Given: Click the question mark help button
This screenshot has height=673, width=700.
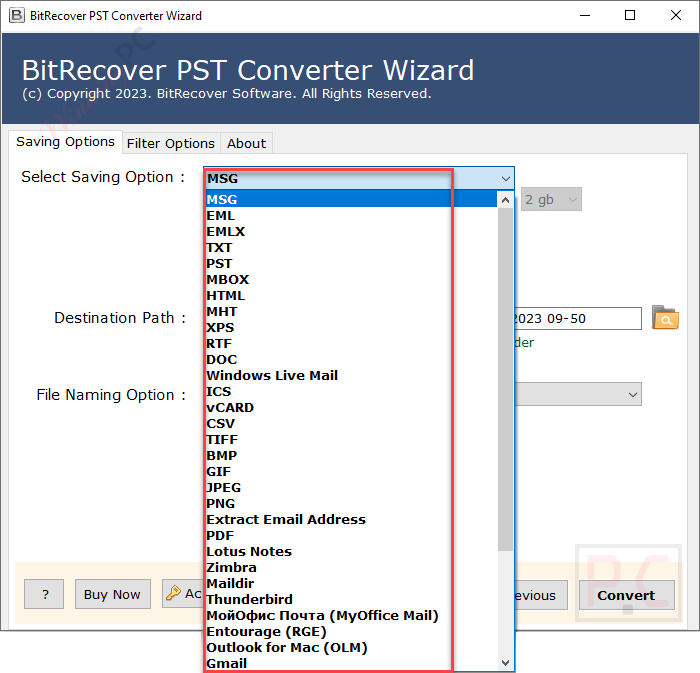Looking at the screenshot, I should click(44, 594).
